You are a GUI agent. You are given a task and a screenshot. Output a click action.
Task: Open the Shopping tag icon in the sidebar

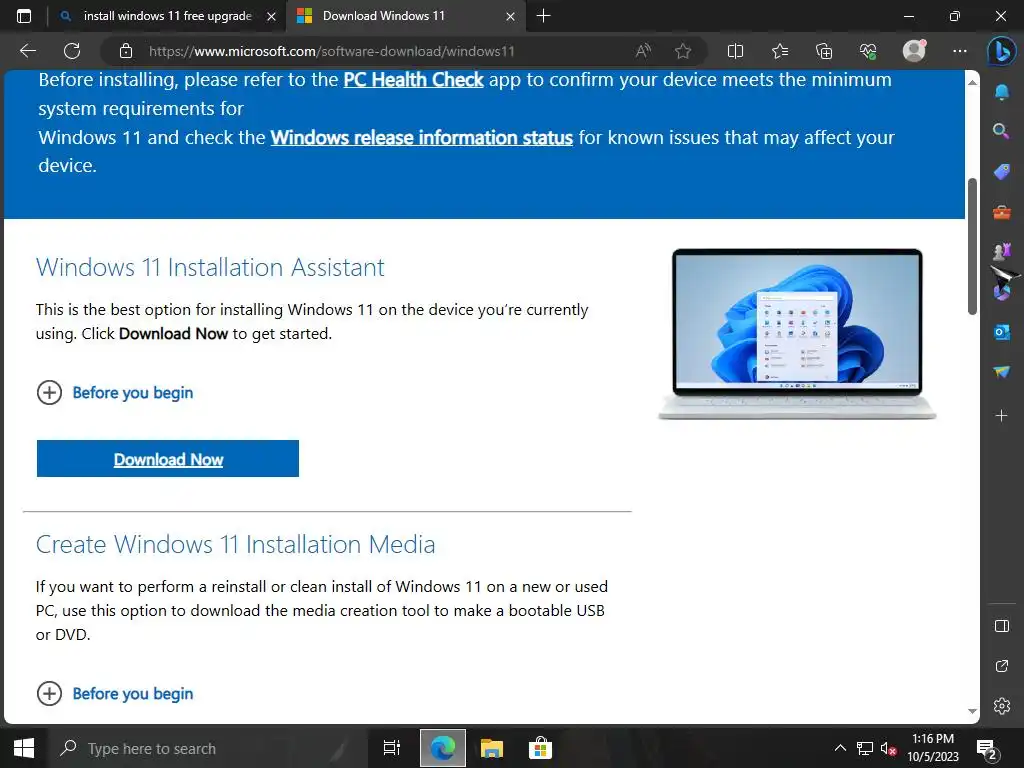click(x=1001, y=172)
